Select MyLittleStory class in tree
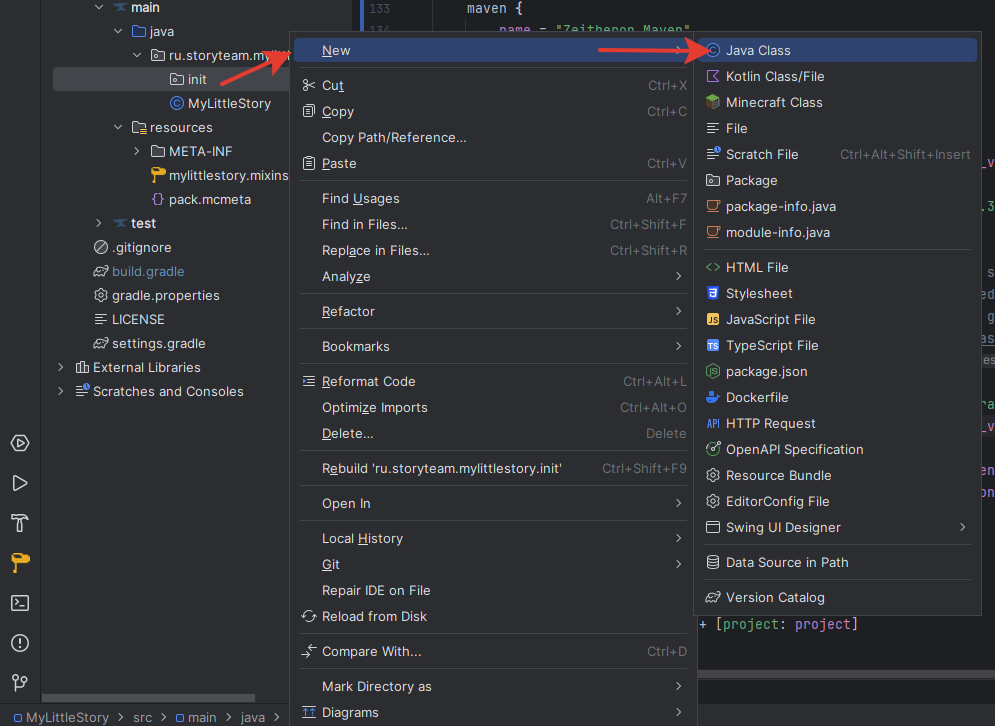 click(x=229, y=103)
